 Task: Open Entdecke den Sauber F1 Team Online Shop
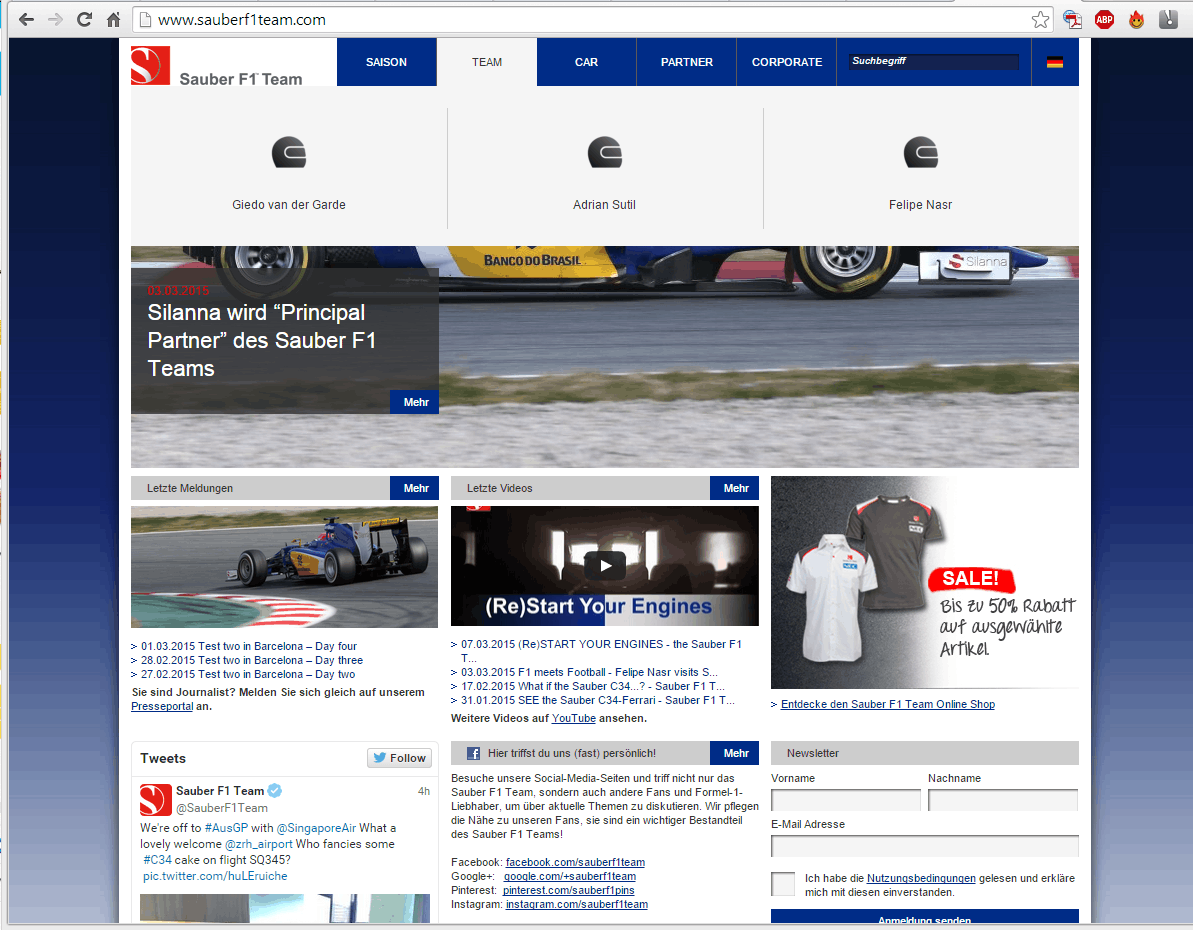tap(888, 704)
